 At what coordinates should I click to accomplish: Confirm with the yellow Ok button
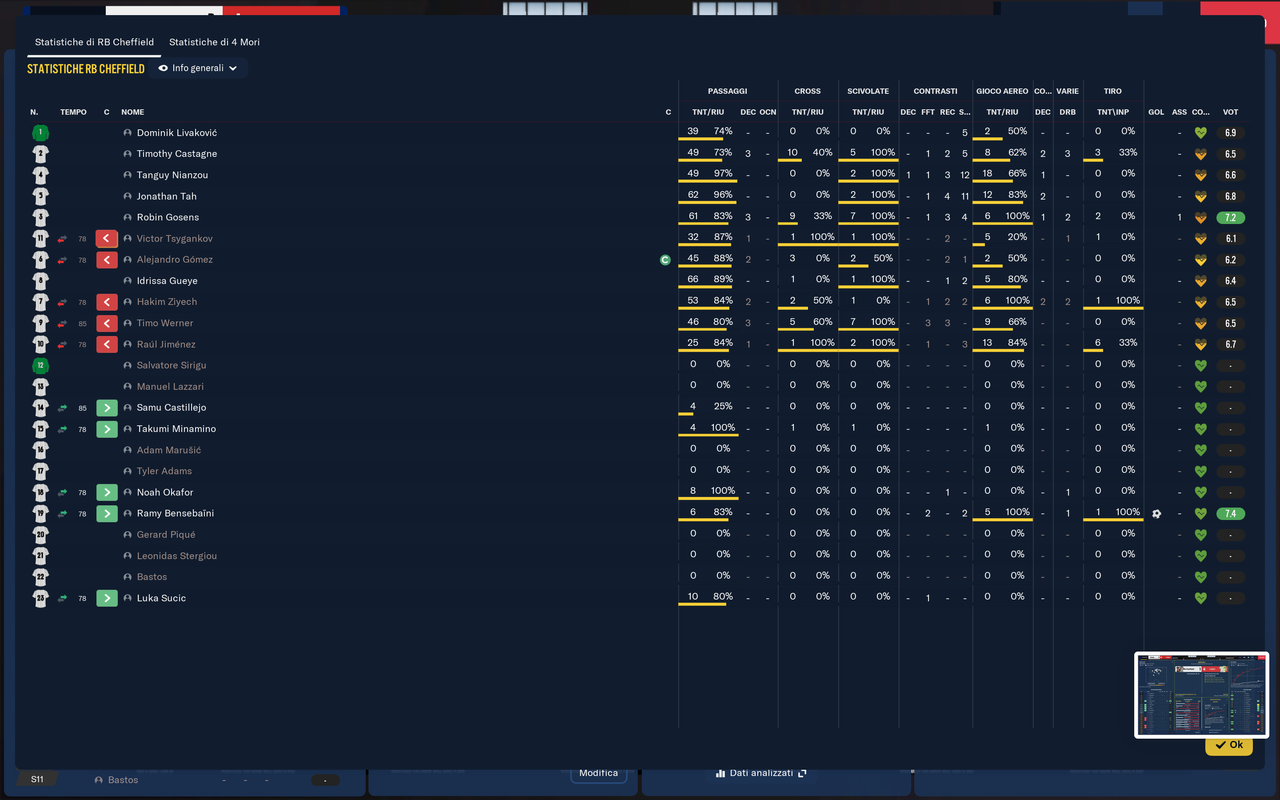(x=1229, y=745)
